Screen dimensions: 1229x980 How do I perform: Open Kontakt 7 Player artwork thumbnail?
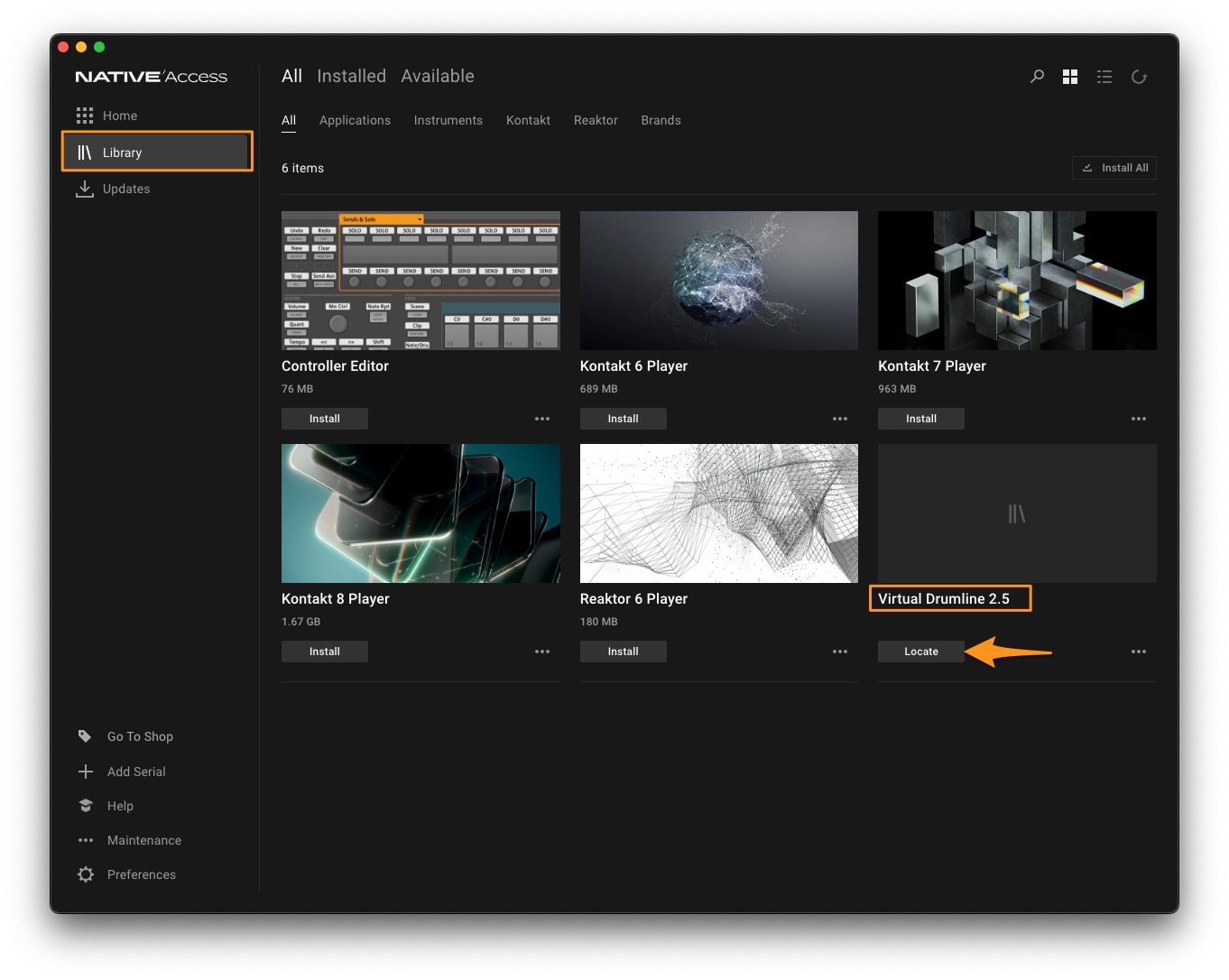pyautogui.click(x=1017, y=281)
